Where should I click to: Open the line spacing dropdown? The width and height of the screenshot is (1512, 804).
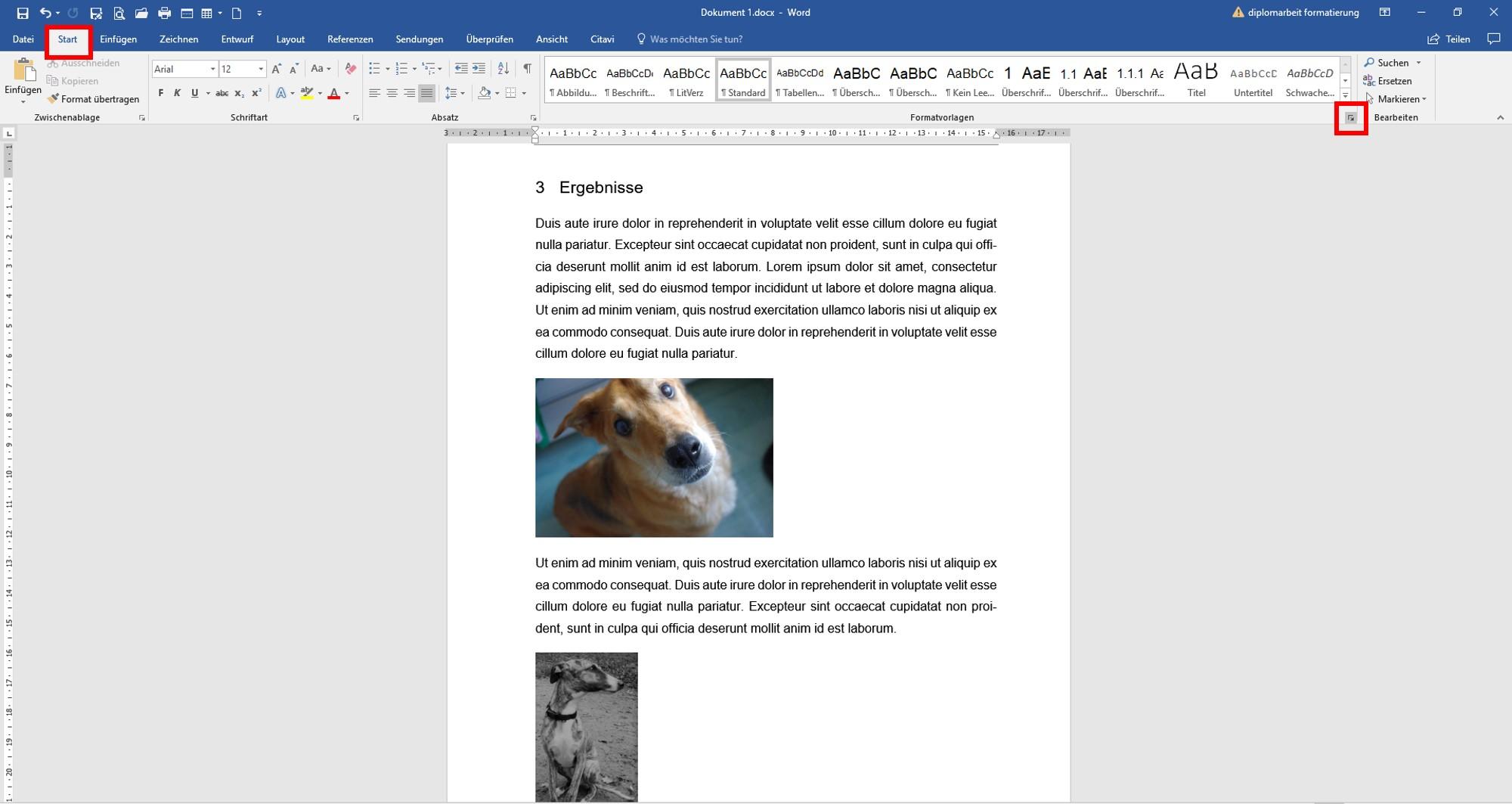coord(454,93)
